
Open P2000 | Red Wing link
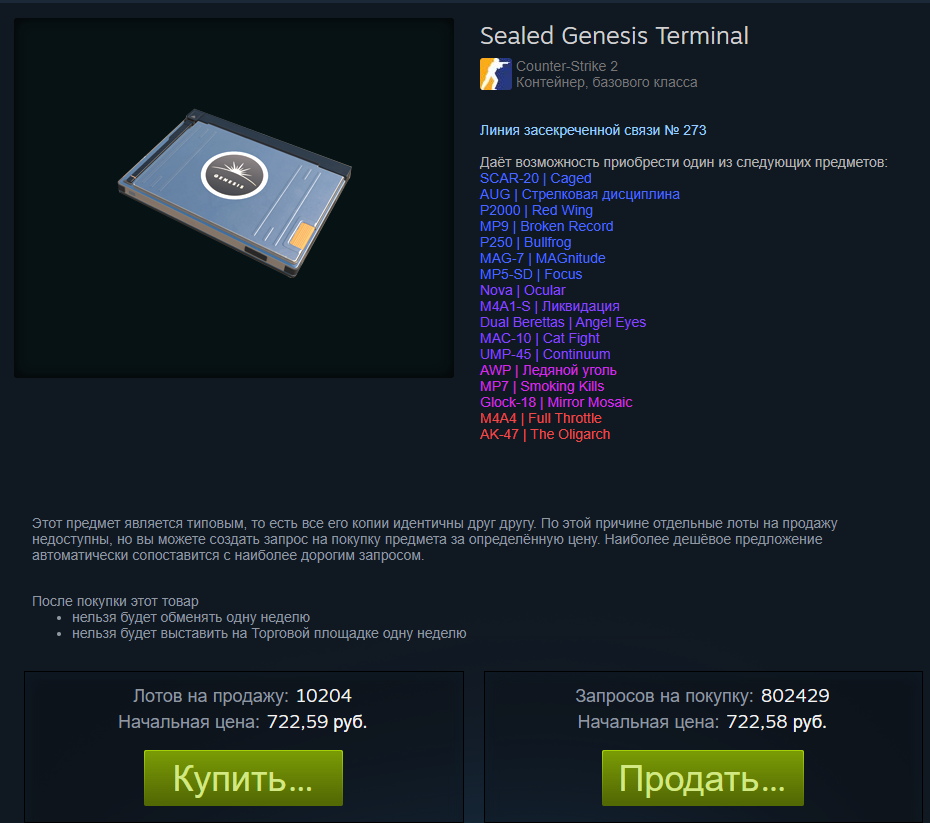(536, 210)
